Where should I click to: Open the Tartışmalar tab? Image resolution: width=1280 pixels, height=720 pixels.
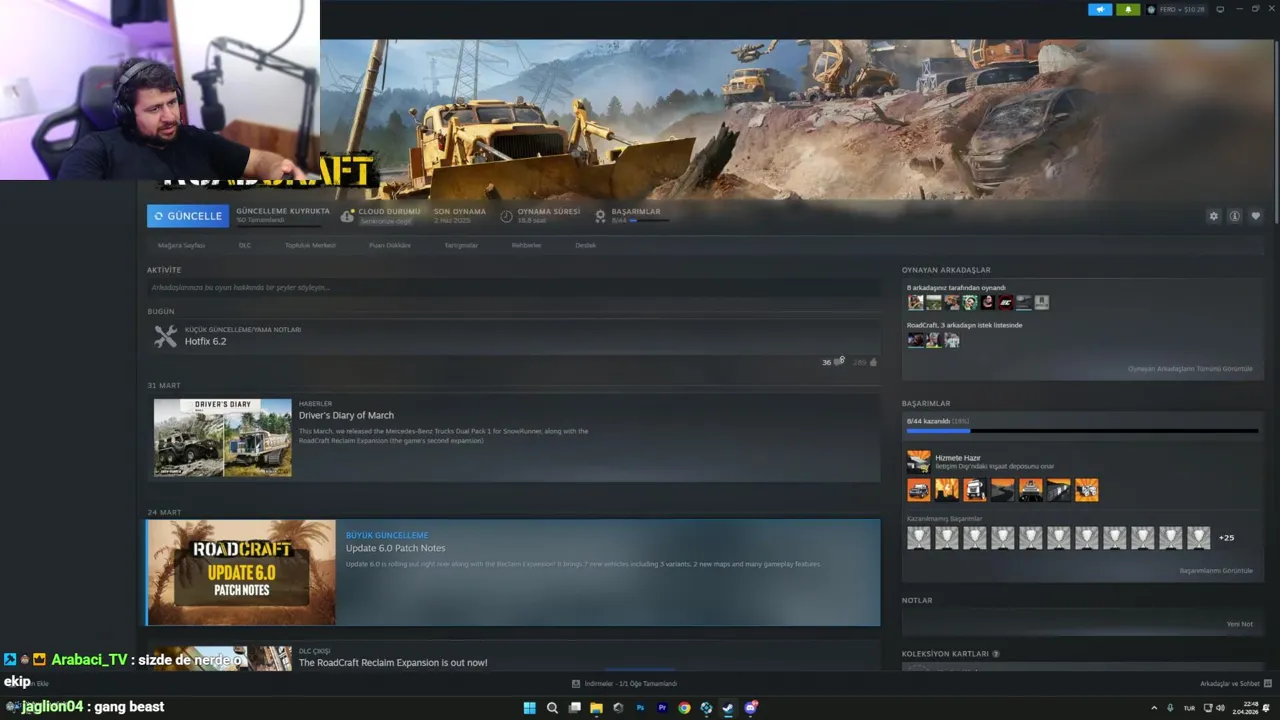coord(461,245)
